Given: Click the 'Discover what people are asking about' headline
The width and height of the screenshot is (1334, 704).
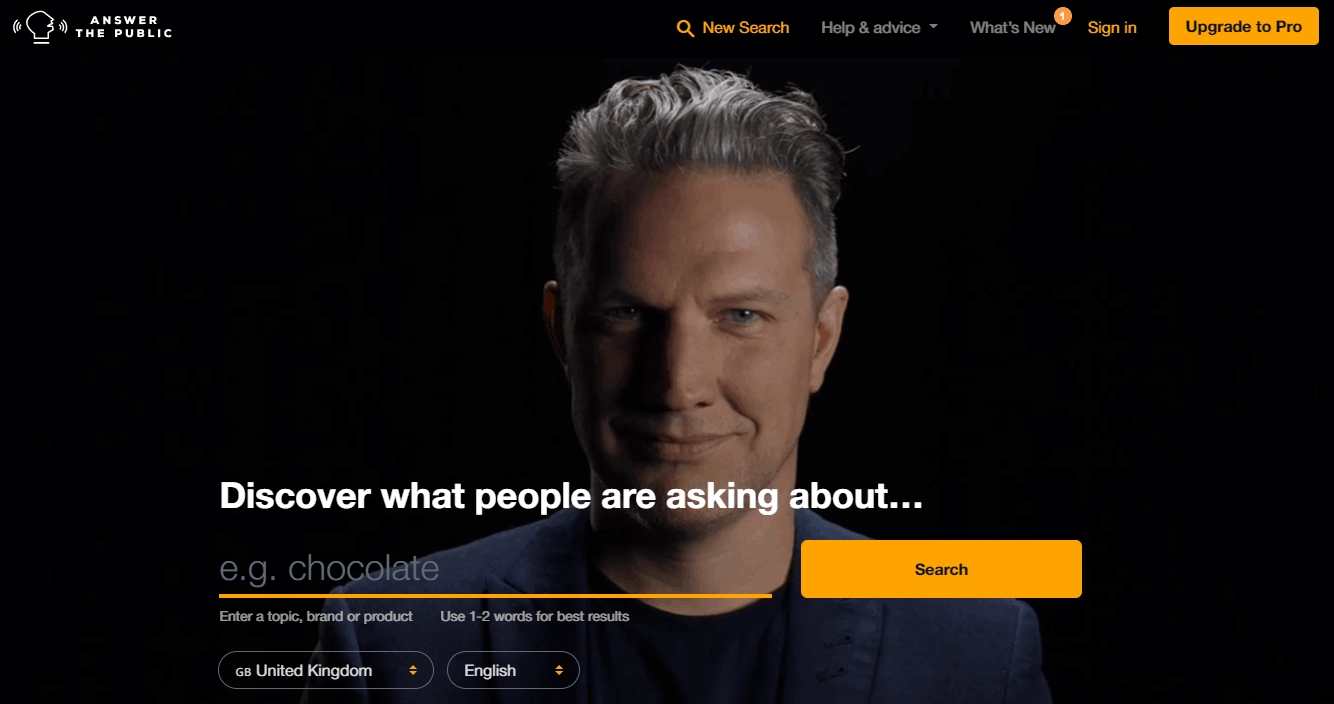Looking at the screenshot, I should 571,496.
